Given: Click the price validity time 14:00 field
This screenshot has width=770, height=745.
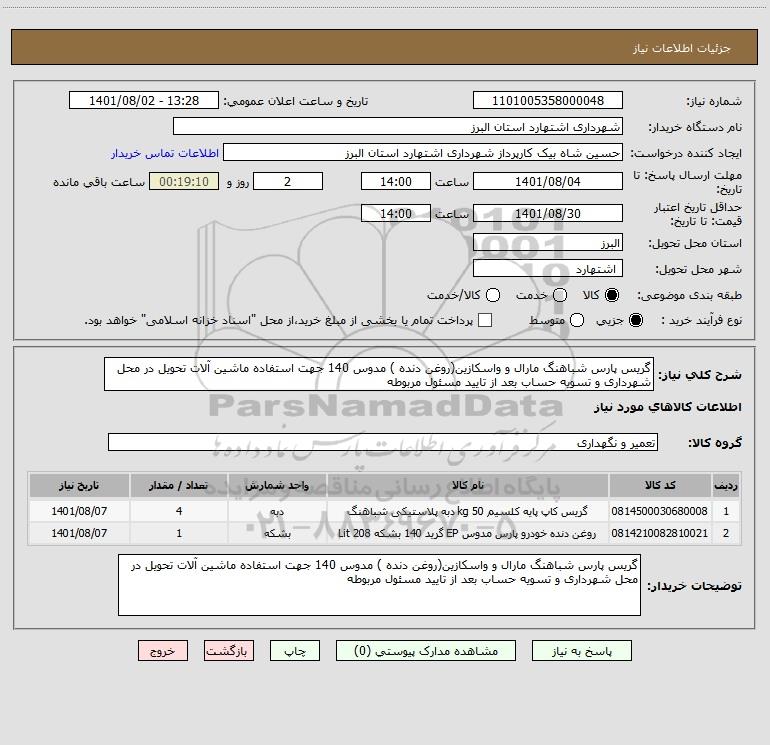Looking at the screenshot, I should [x=396, y=213].
